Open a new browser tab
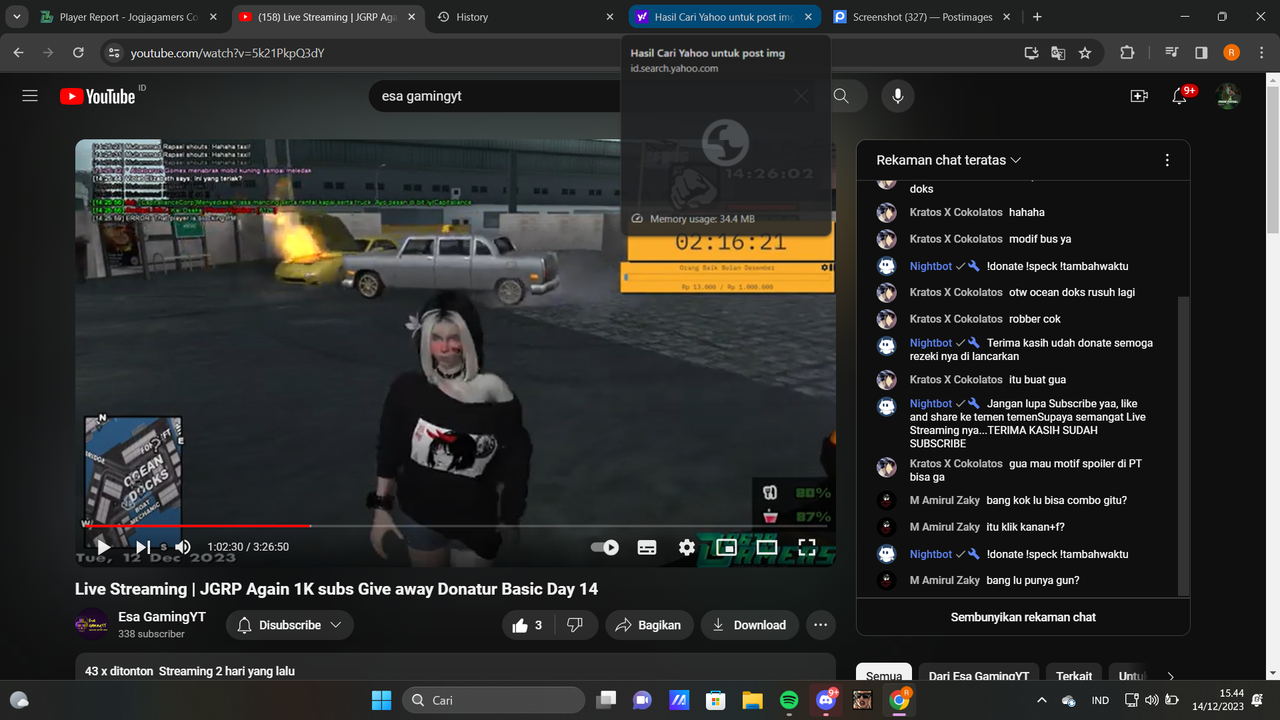Screen dimensions: 1280x720 (x=1037, y=17)
